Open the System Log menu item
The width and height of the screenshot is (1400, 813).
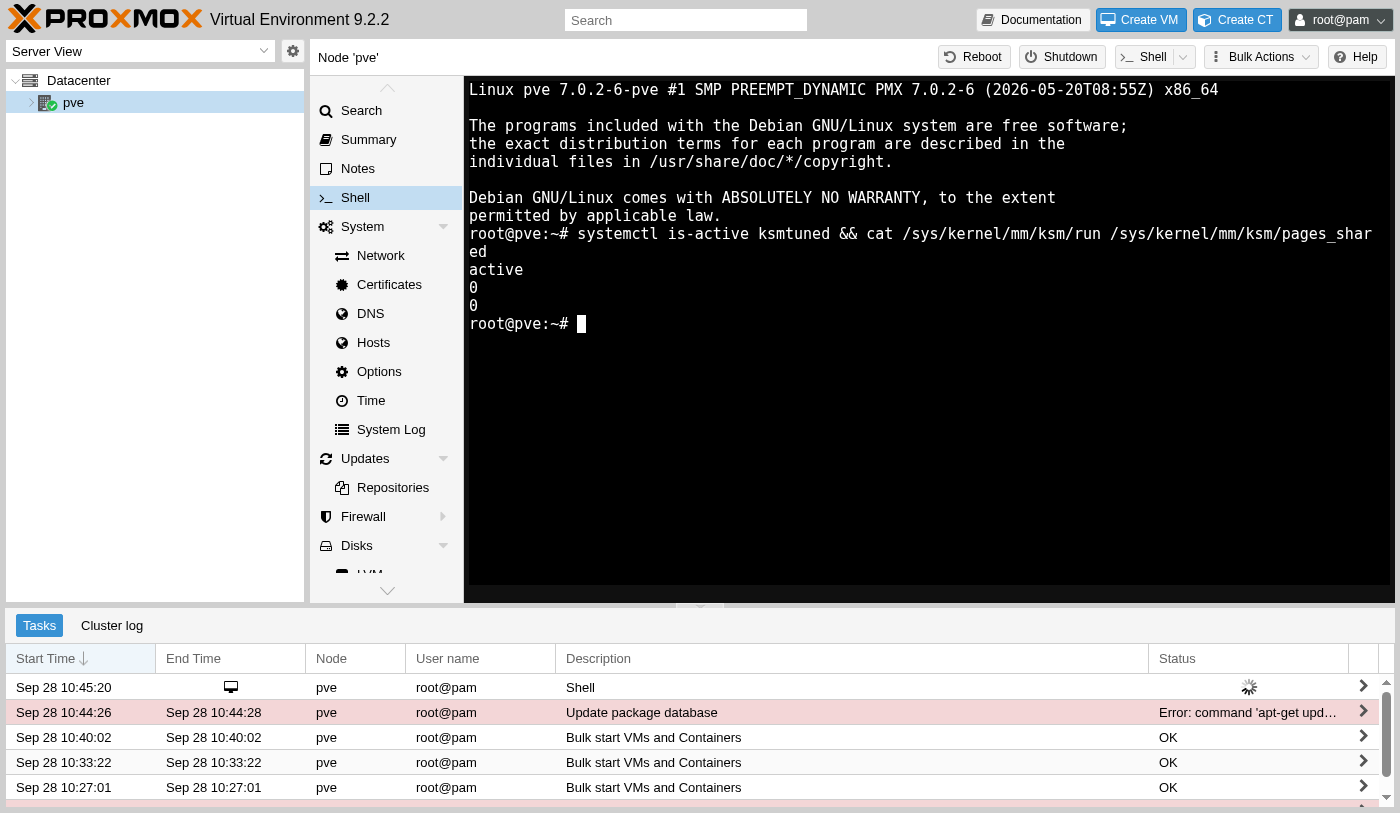[x=386, y=430]
